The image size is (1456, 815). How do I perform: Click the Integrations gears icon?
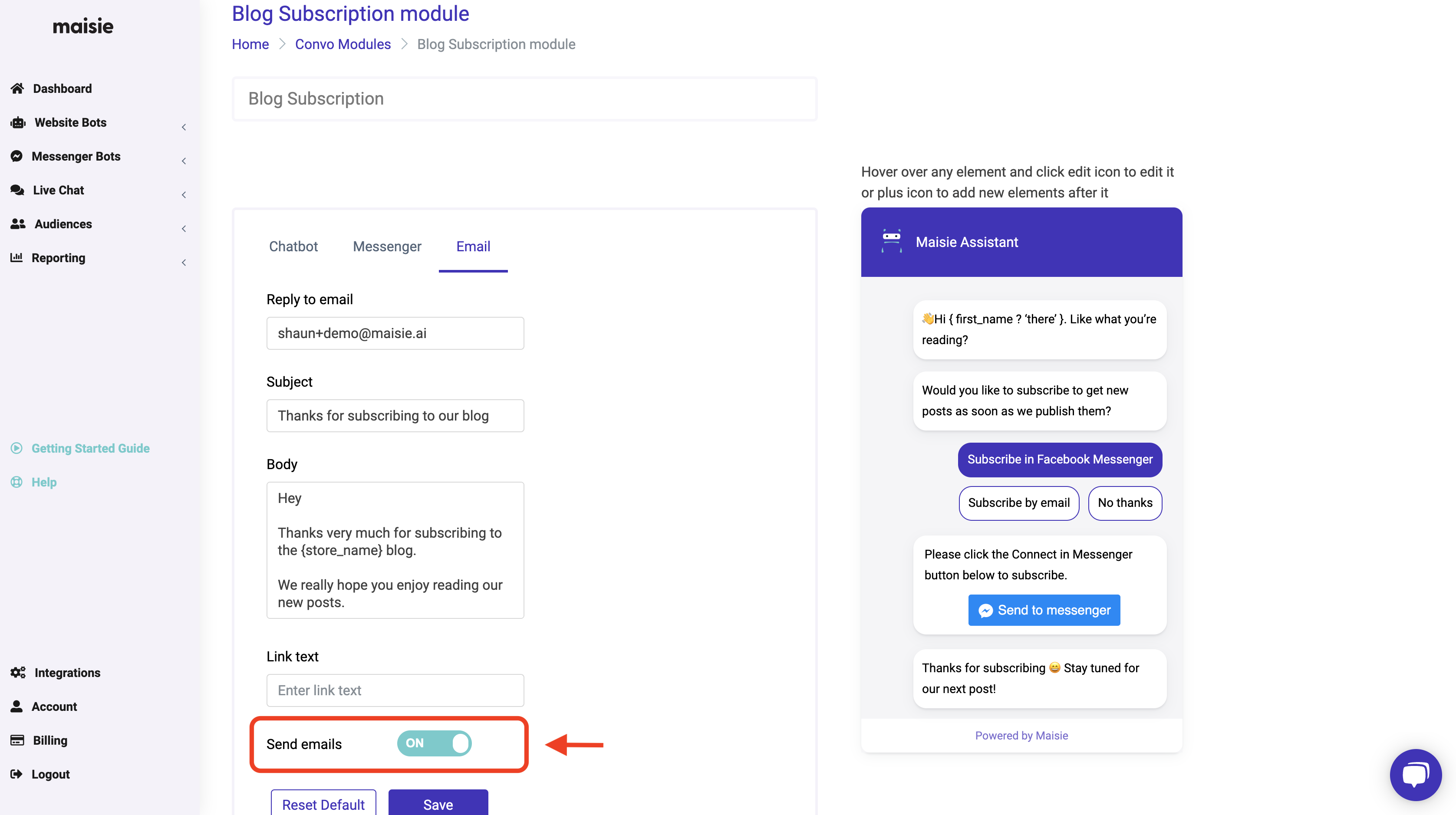[x=18, y=673]
